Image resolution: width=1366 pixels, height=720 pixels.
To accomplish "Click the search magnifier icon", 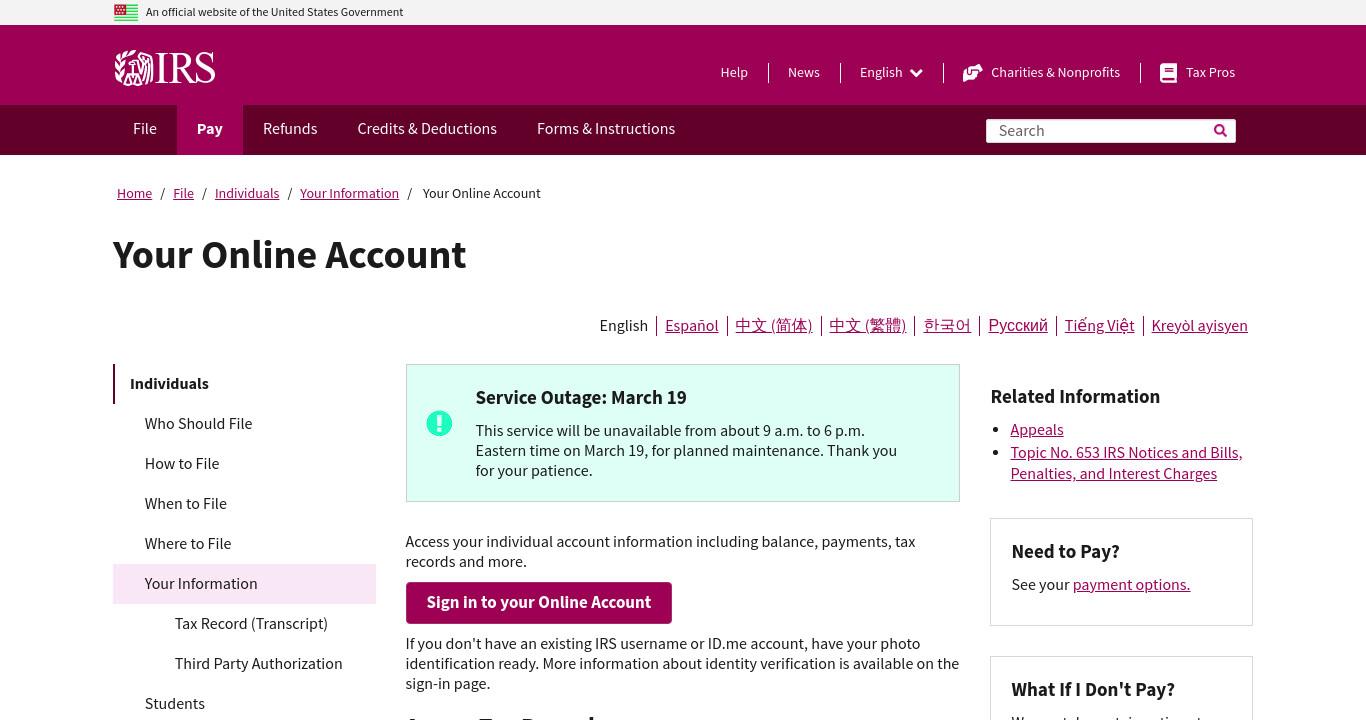I will click(x=1220, y=130).
